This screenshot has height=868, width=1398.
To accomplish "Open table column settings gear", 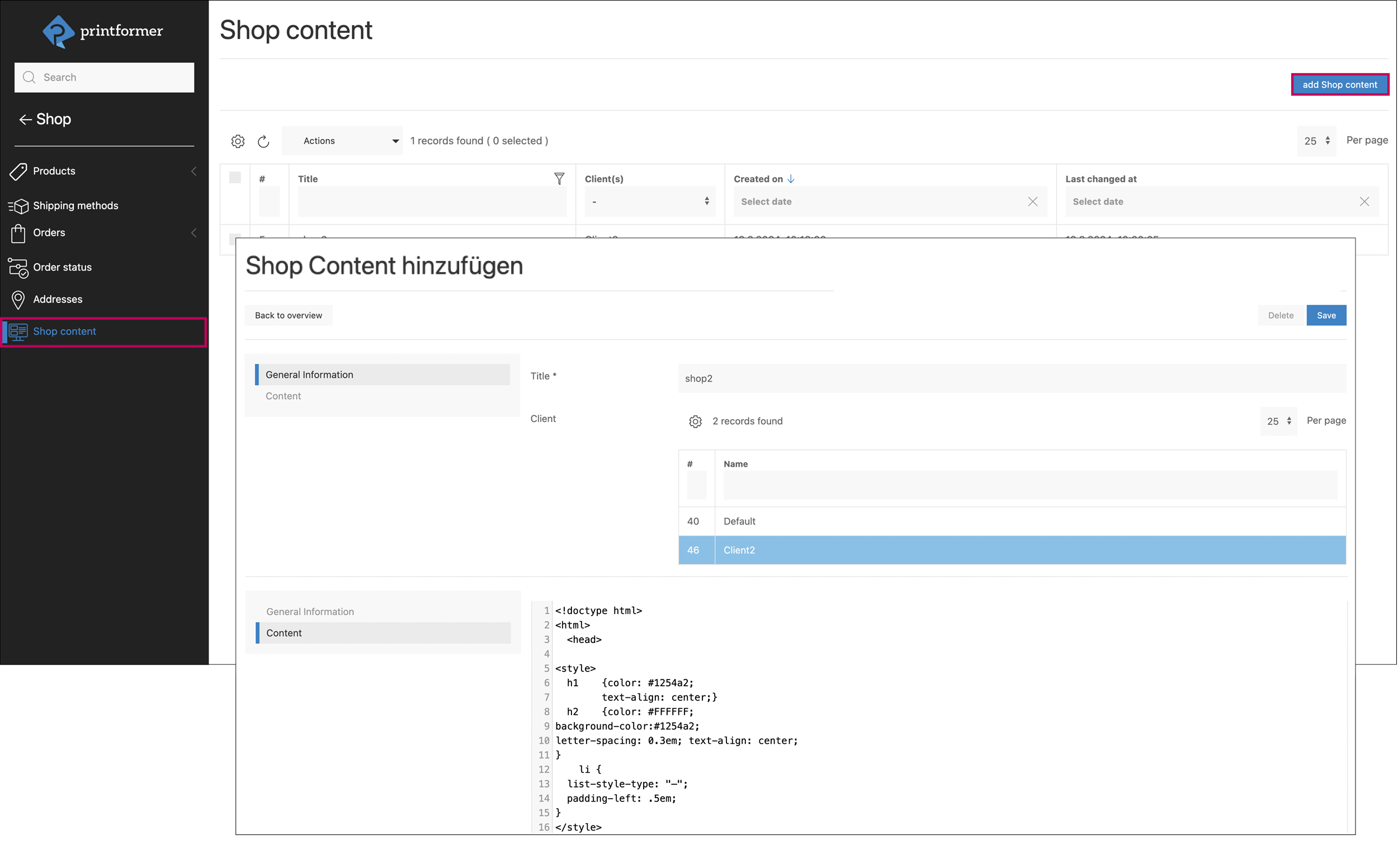I will coord(238,141).
